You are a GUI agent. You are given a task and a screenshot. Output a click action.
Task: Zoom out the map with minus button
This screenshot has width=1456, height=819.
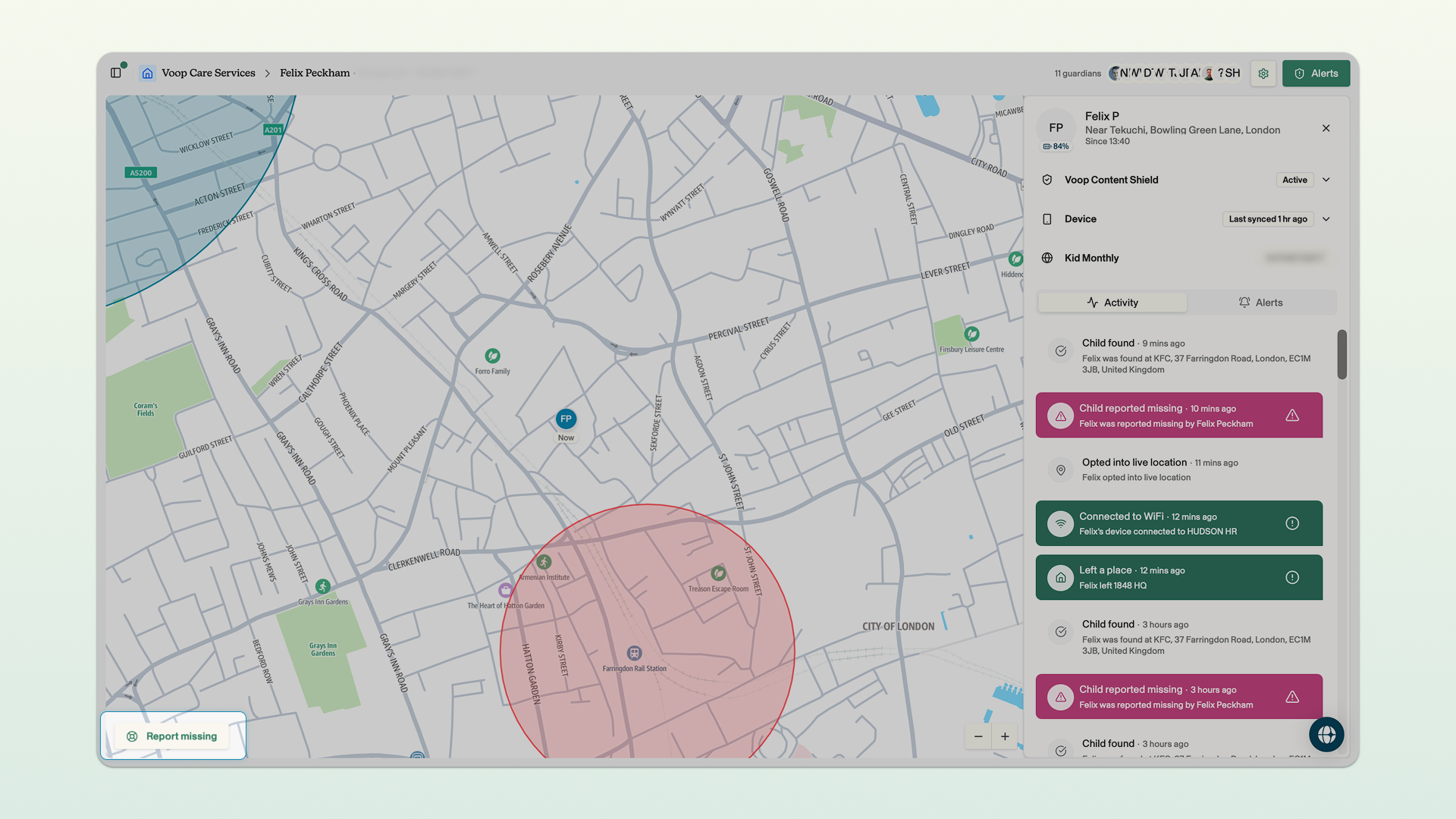[978, 736]
